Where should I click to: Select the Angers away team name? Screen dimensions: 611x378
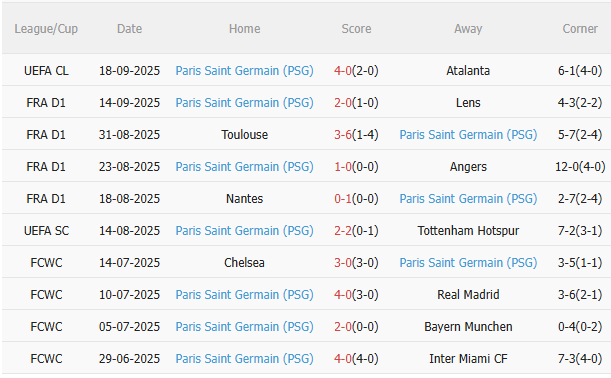click(x=468, y=166)
